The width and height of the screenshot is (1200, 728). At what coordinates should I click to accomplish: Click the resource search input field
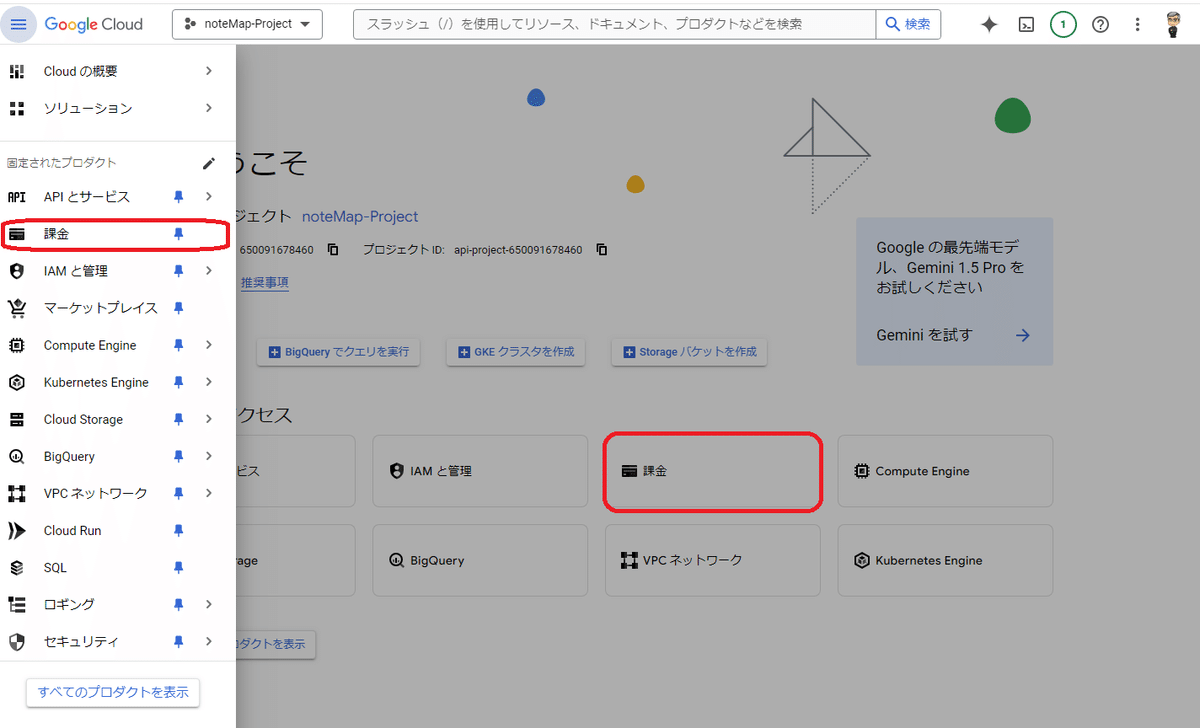pos(614,24)
